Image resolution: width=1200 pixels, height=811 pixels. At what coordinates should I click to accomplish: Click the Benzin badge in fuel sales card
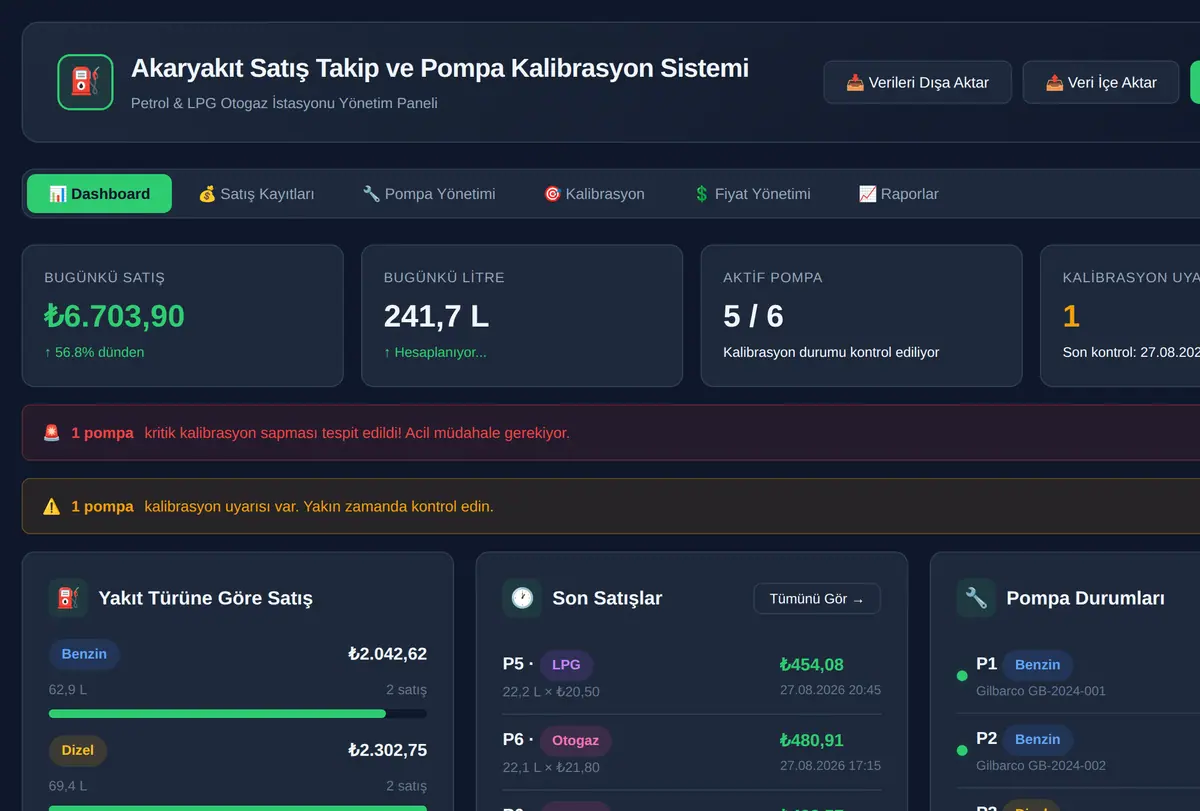coord(84,654)
